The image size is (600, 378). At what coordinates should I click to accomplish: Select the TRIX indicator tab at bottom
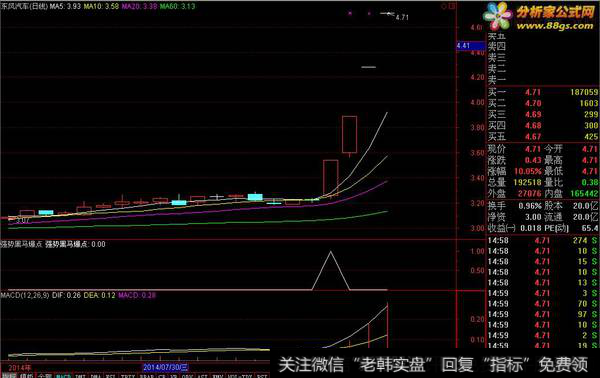[128, 376]
